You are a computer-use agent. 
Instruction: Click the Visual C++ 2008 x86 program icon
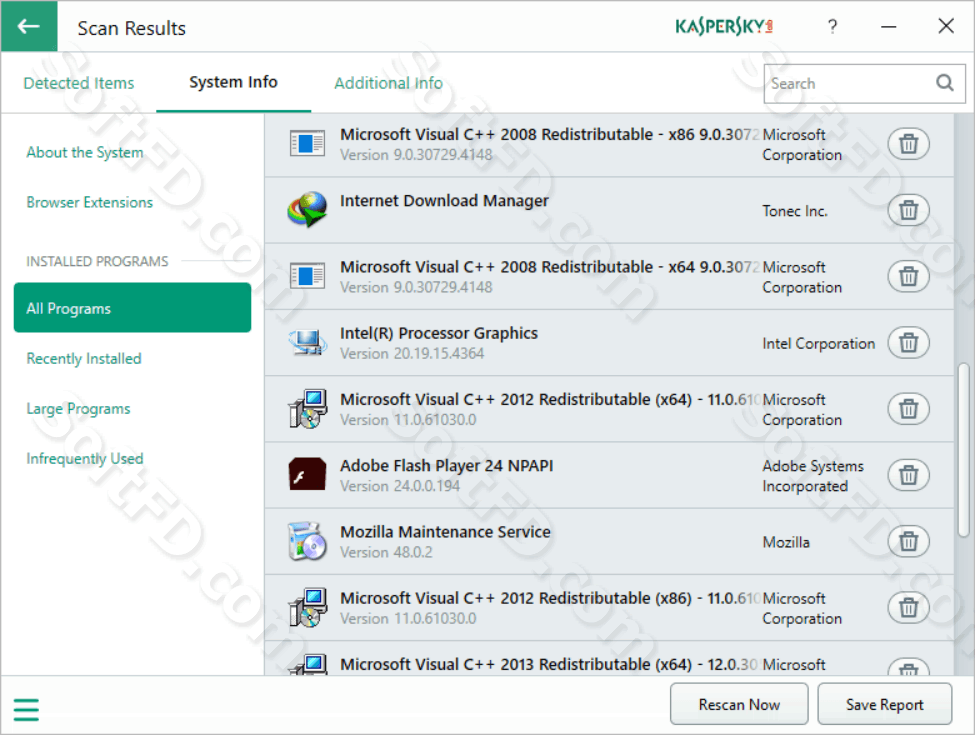click(x=307, y=144)
